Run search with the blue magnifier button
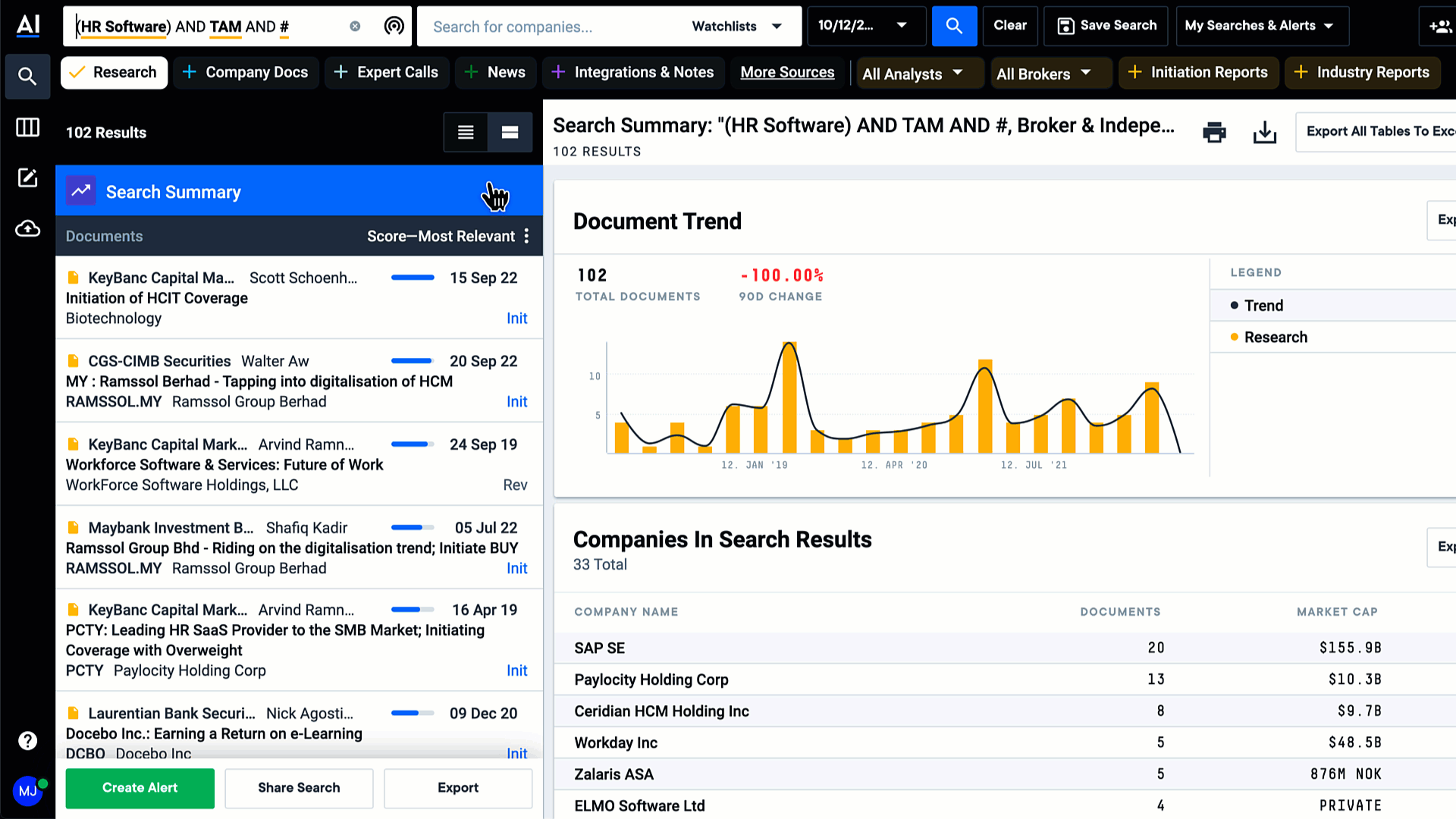 tap(954, 27)
